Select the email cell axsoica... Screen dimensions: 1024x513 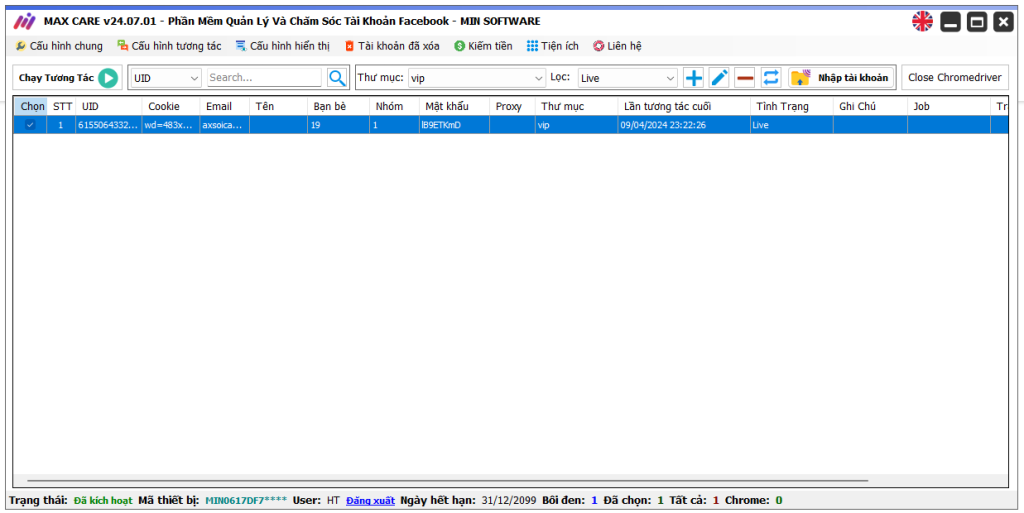tap(225, 125)
